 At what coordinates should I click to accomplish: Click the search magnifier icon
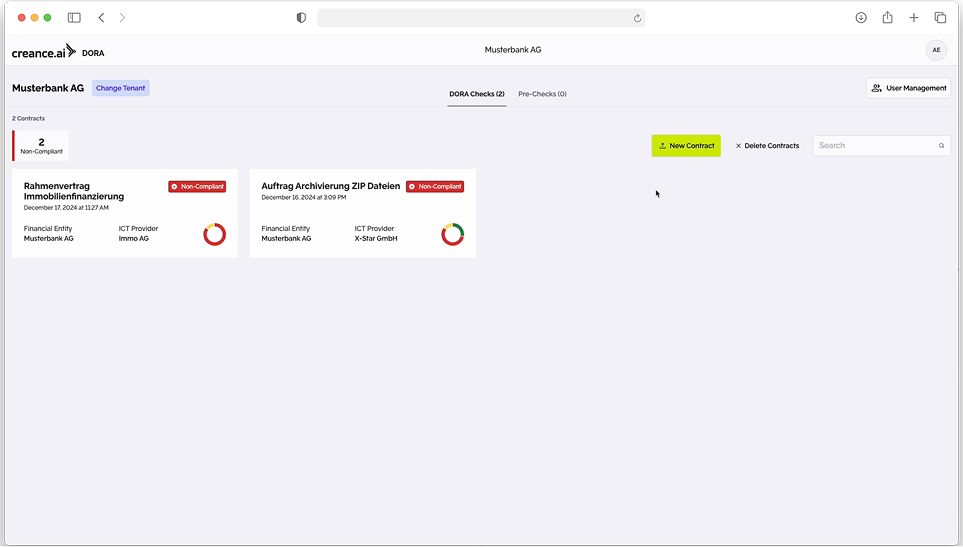[941, 145]
